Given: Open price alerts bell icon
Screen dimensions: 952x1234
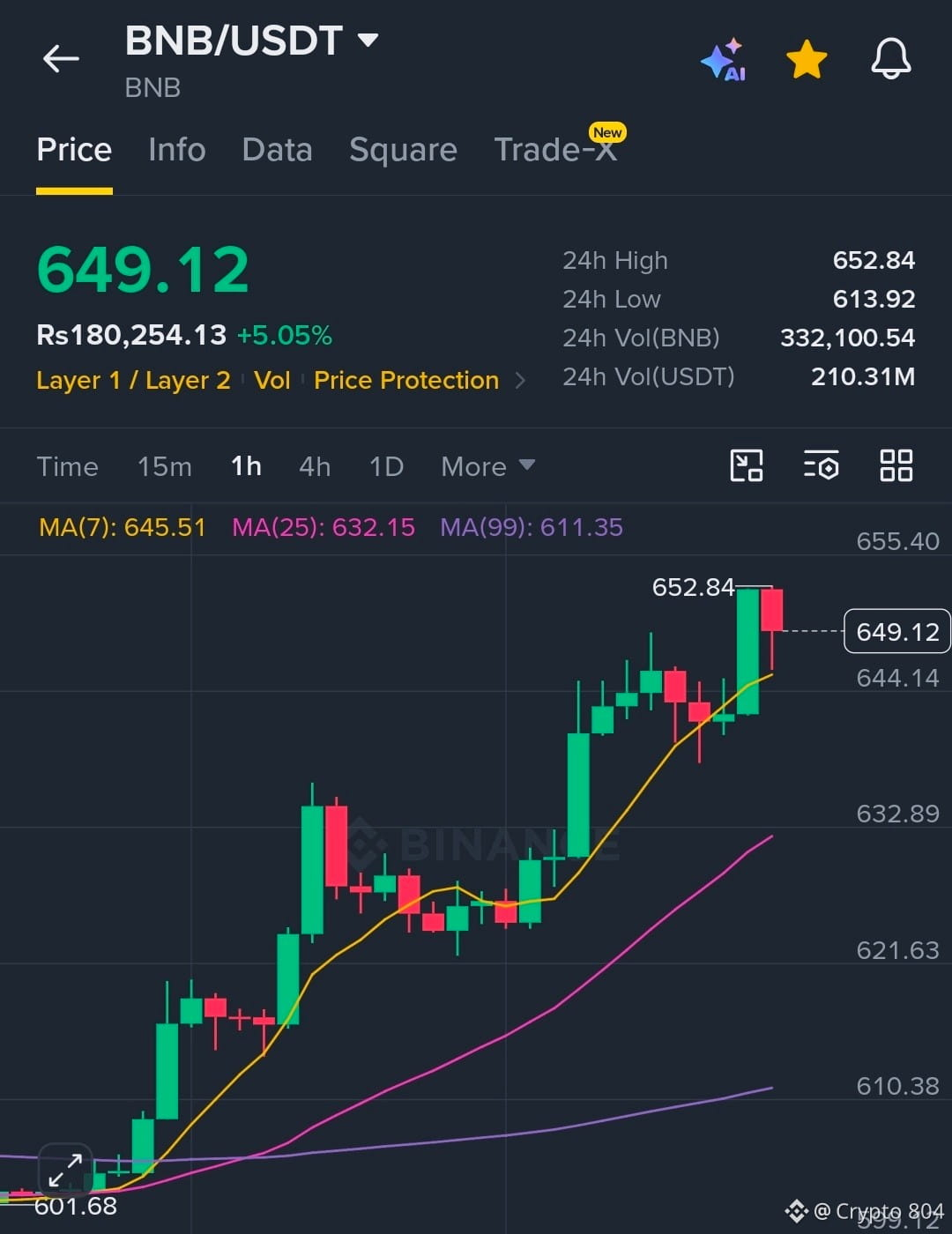Looking at the screenshot, I should click(891, 59).
